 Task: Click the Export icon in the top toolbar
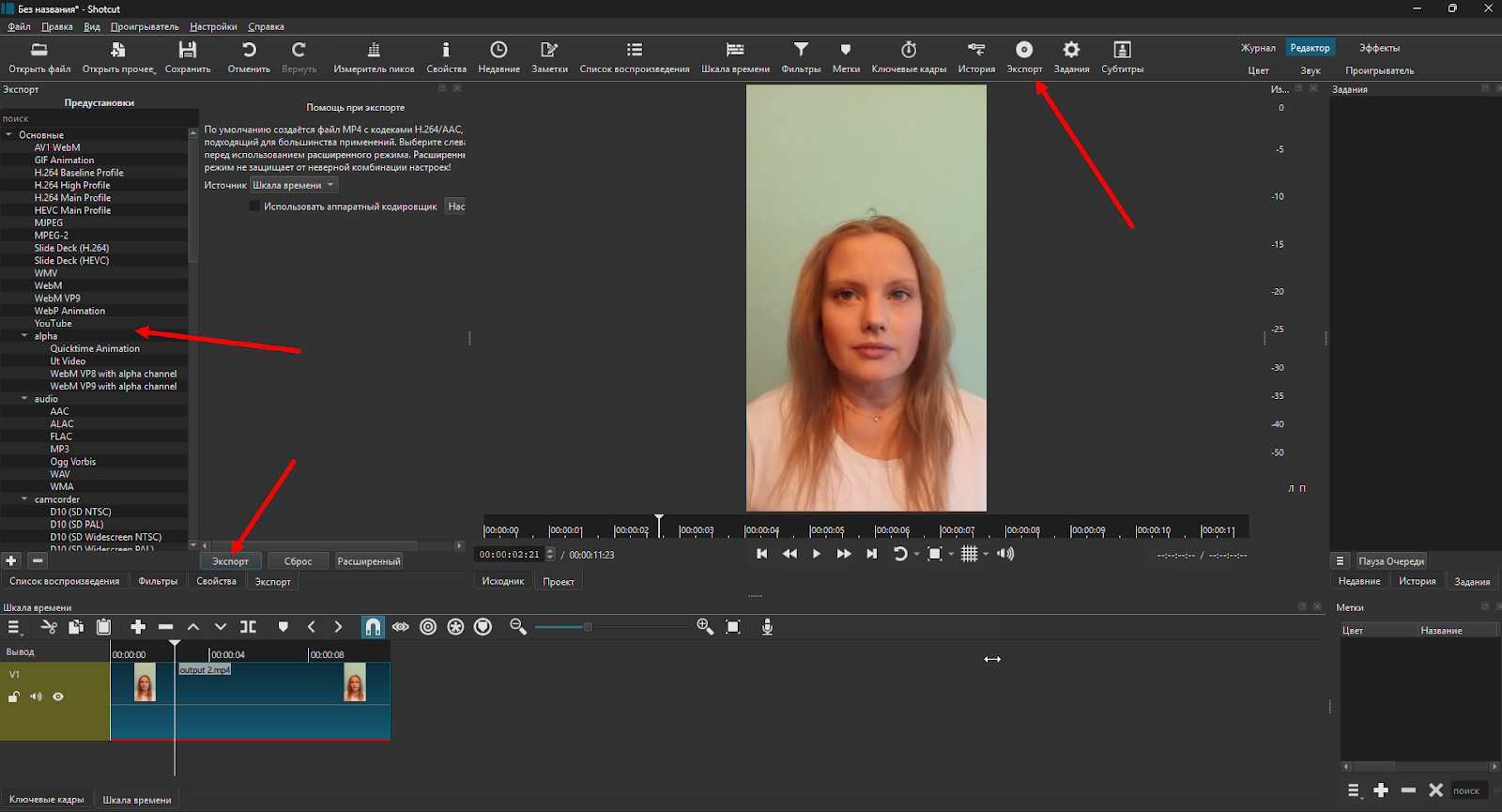click(x=1024, y=51)
